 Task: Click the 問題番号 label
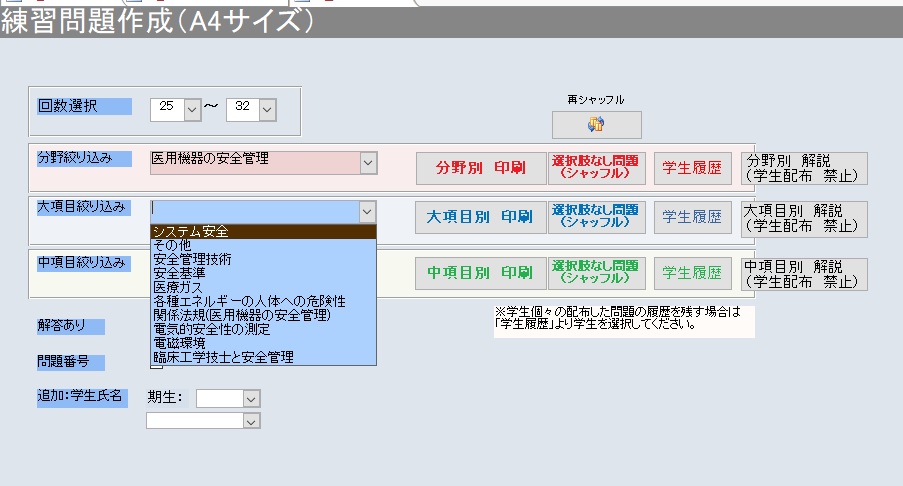71,362
